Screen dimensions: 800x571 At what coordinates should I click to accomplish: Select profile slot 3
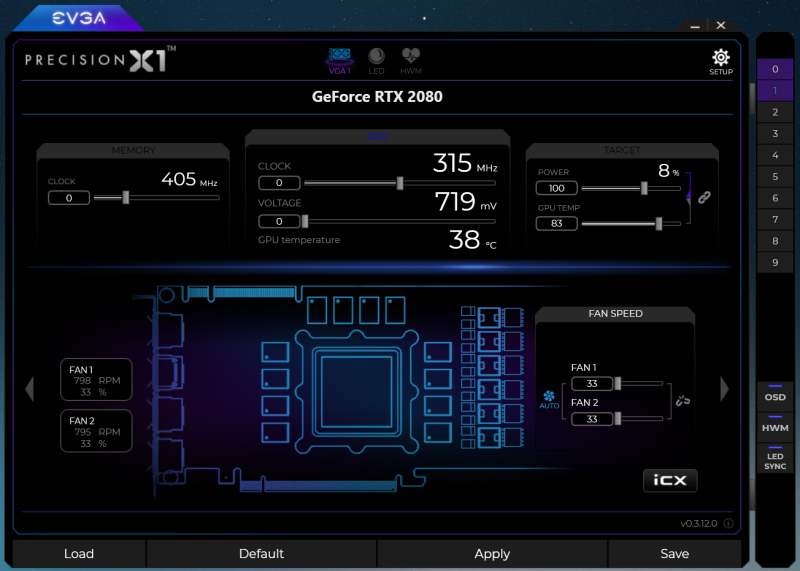[775, 133]
